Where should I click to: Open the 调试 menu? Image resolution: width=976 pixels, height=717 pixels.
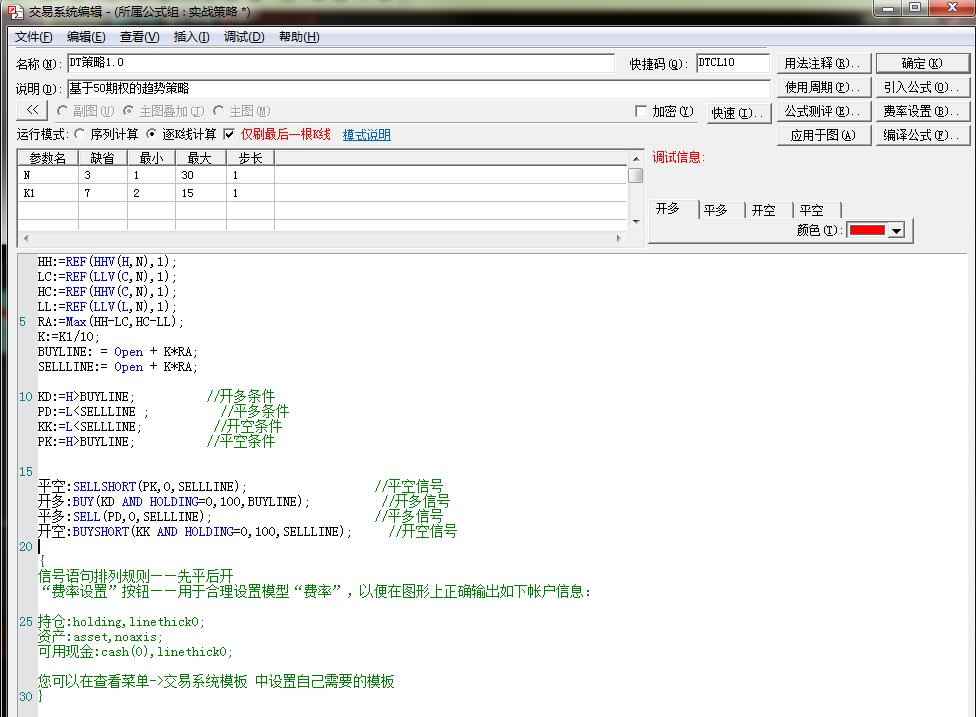(x=244, y=37)
